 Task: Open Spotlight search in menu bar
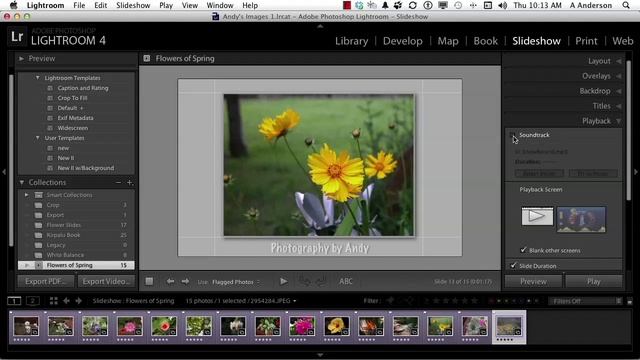(626, 5)
